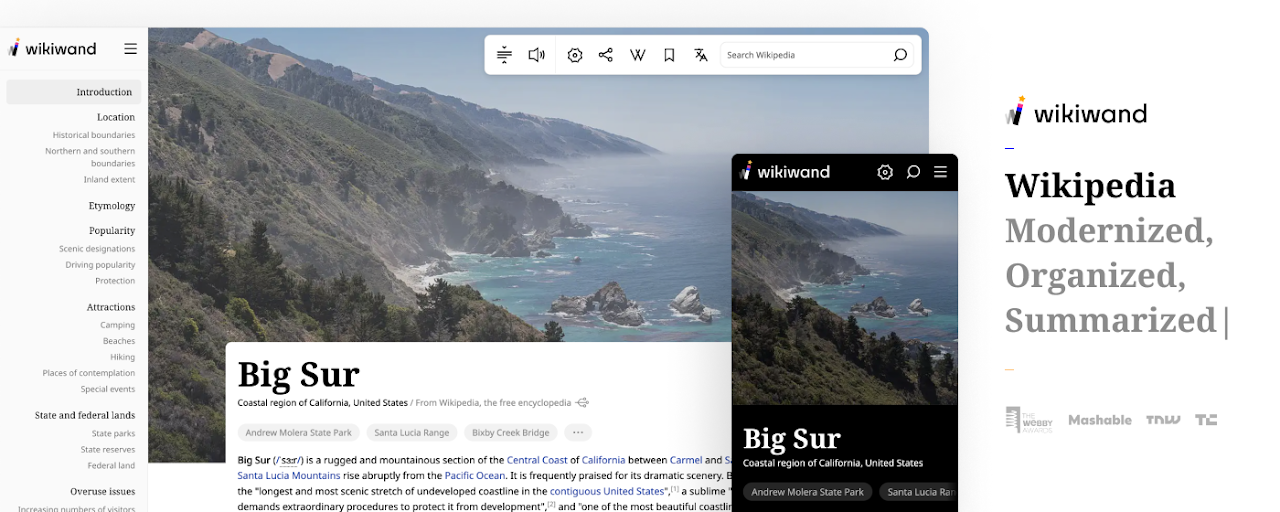Screen dimensions: 1280x512
Task: Open Northern and southern boundaries subsection
Action: point(90,157)
